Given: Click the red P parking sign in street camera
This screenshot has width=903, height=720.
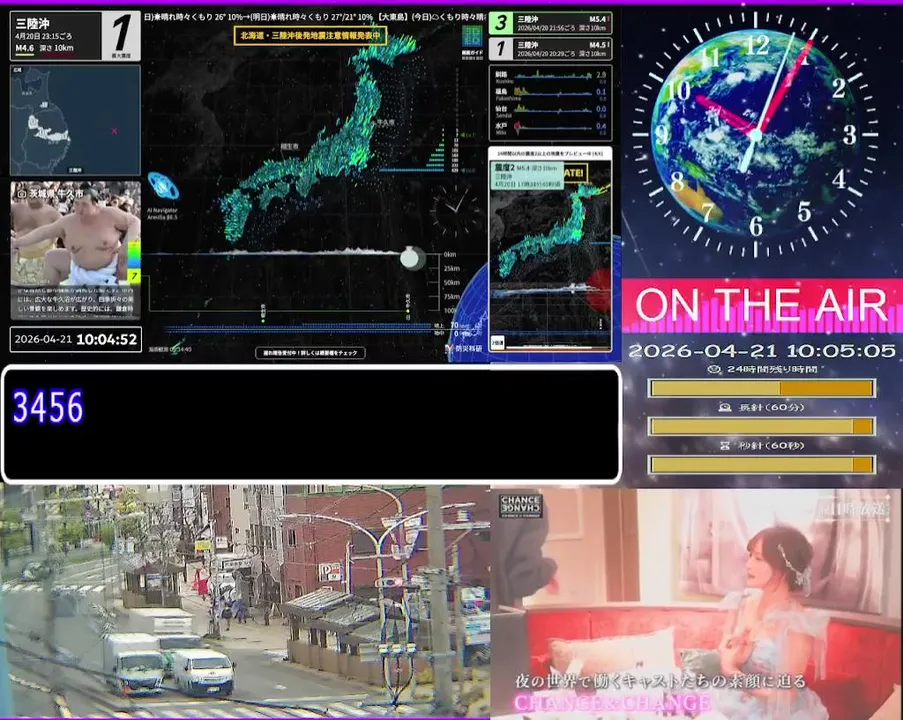Looking at the screenshot, I should (x=329, y=571).
